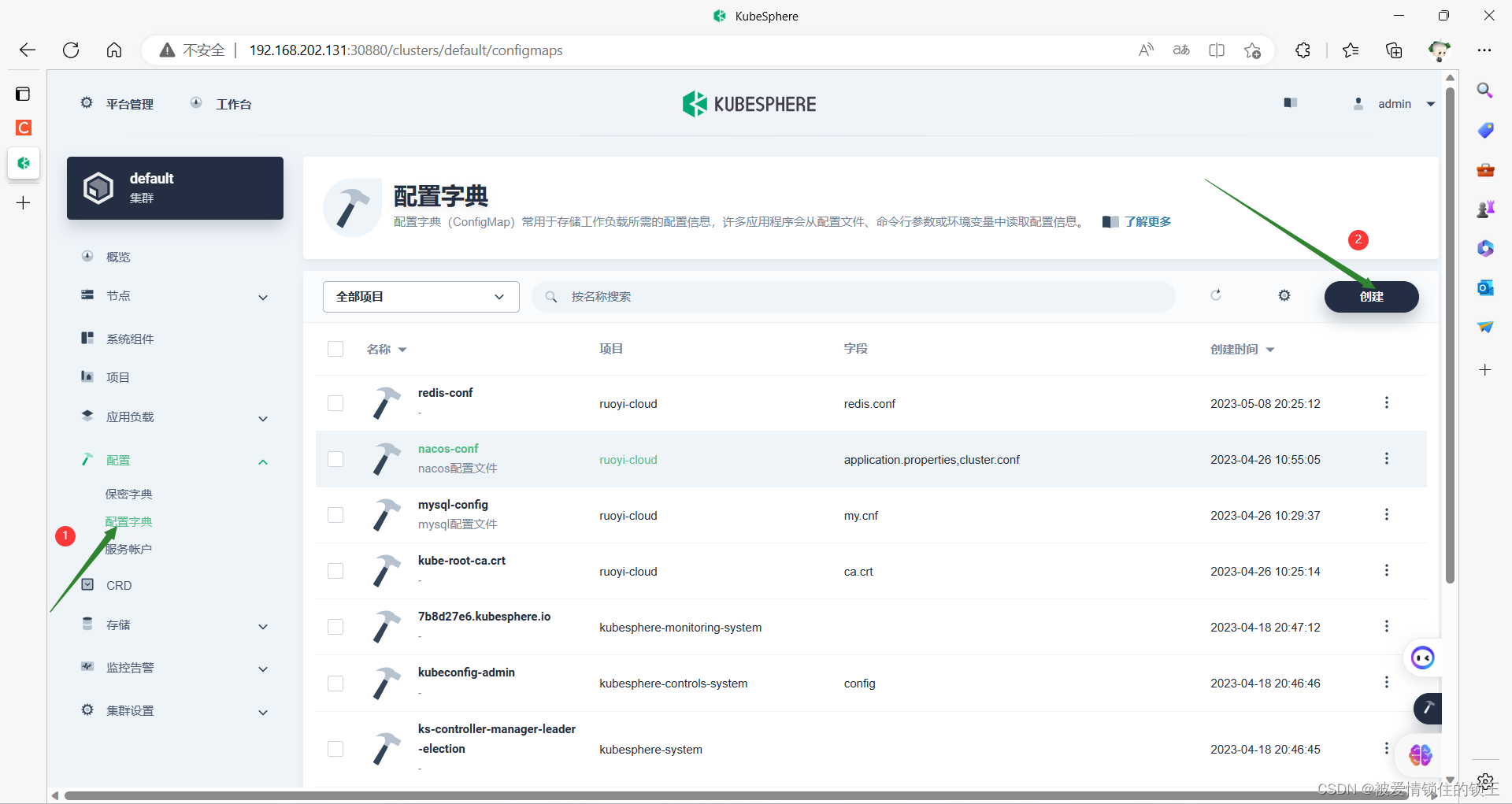Click the translate icon in address bar
The image size is (1512, 804).
(1181, 50)
